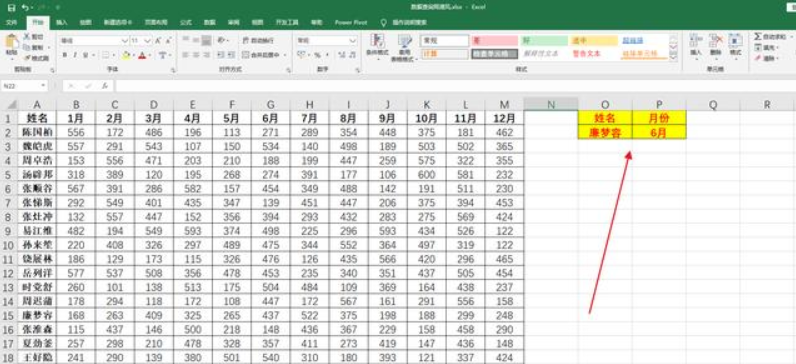Toggle Wrap Text option
Viewport: 796px width, 364px height.
point(258,40)
